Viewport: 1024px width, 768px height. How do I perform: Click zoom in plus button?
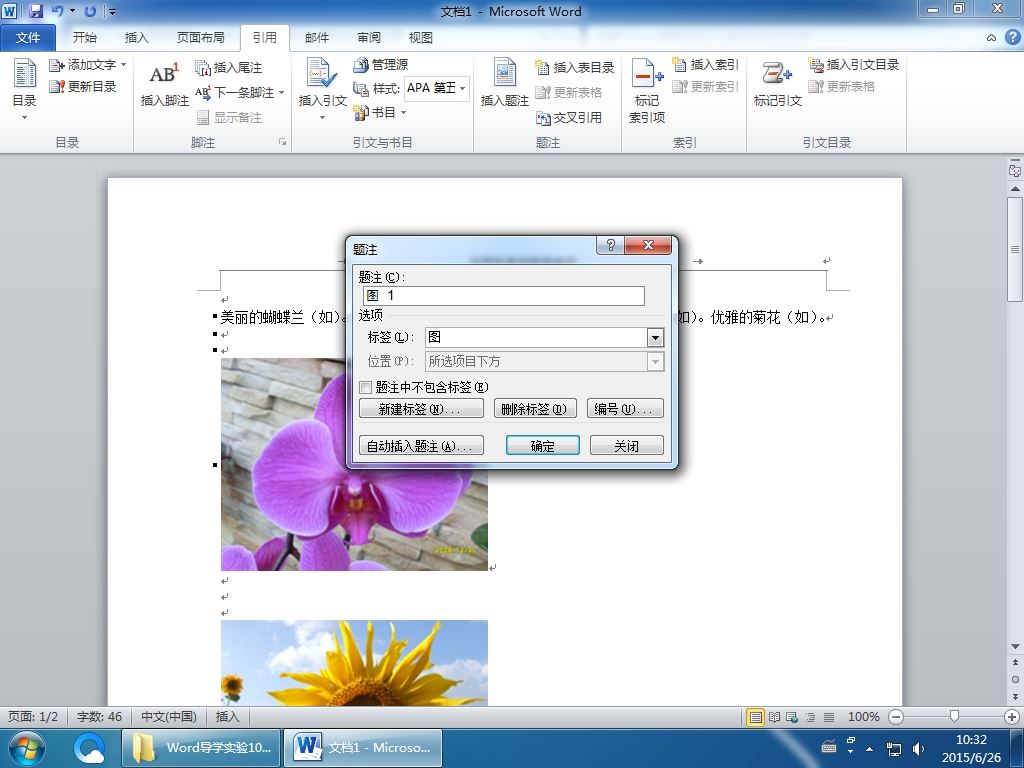point(1012,717)
